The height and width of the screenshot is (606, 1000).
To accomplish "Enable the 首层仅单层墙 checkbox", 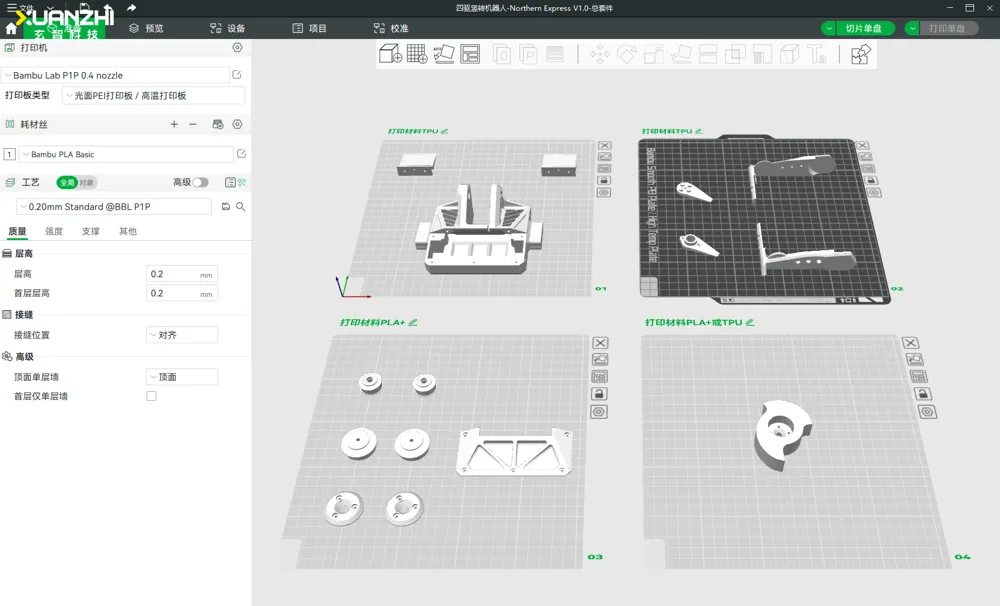I will coord(152,396).
